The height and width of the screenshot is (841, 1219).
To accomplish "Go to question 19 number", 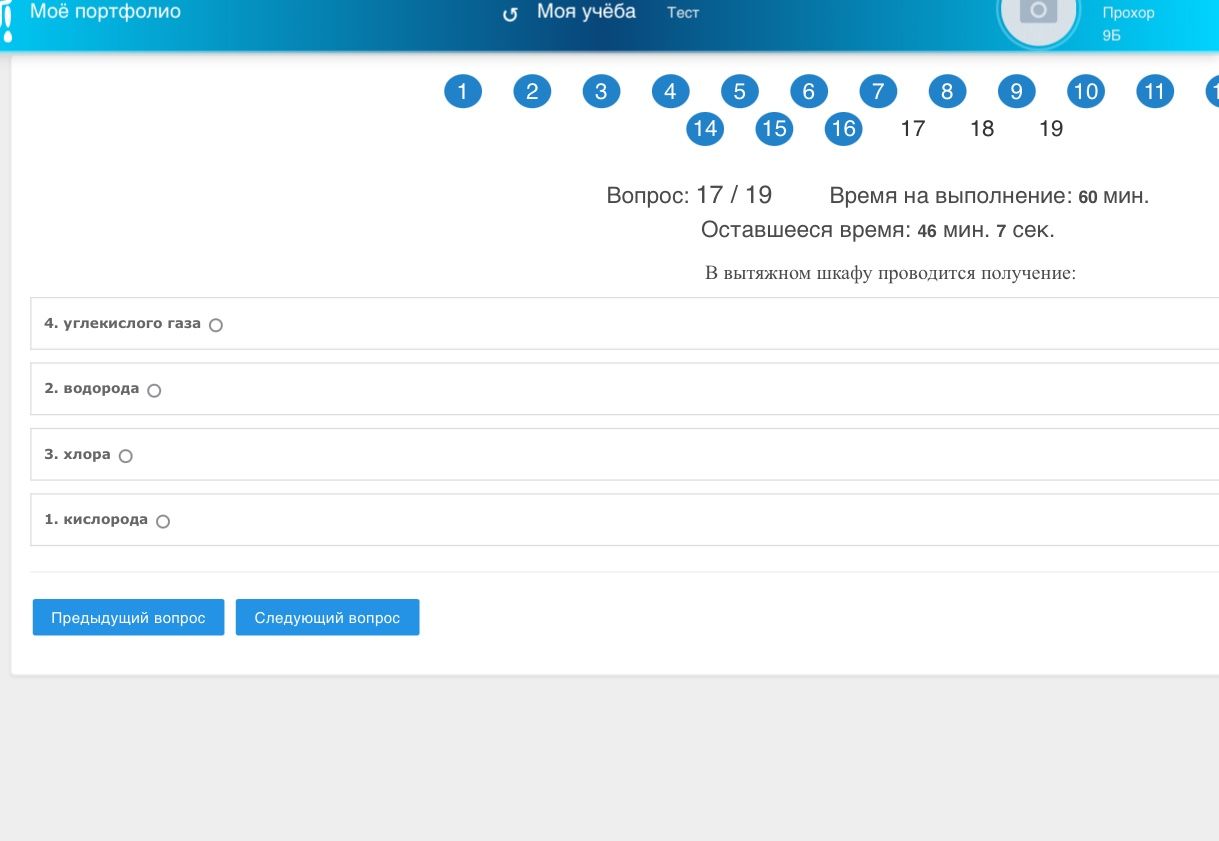I will (x=1051, y=128).
